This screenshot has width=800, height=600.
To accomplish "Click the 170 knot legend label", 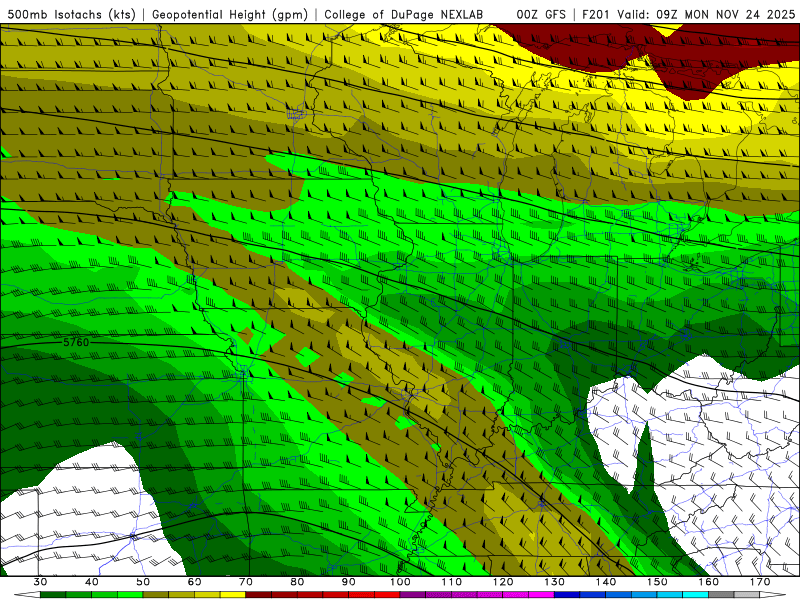I will tap(760, 582).
